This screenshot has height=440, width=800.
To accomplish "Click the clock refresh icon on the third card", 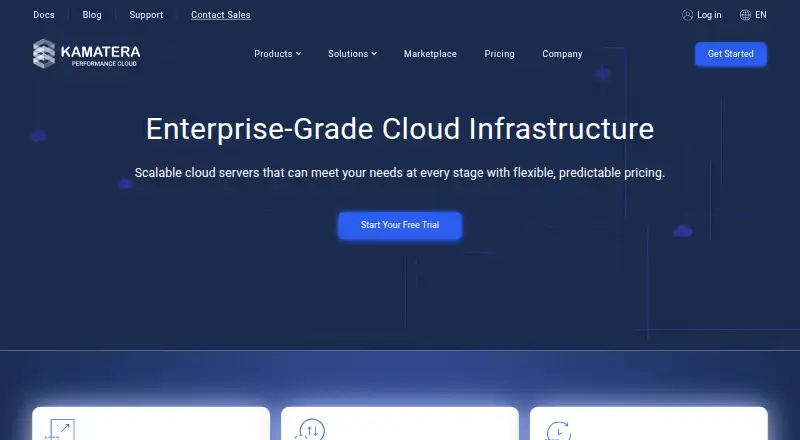I will point(558,430).
